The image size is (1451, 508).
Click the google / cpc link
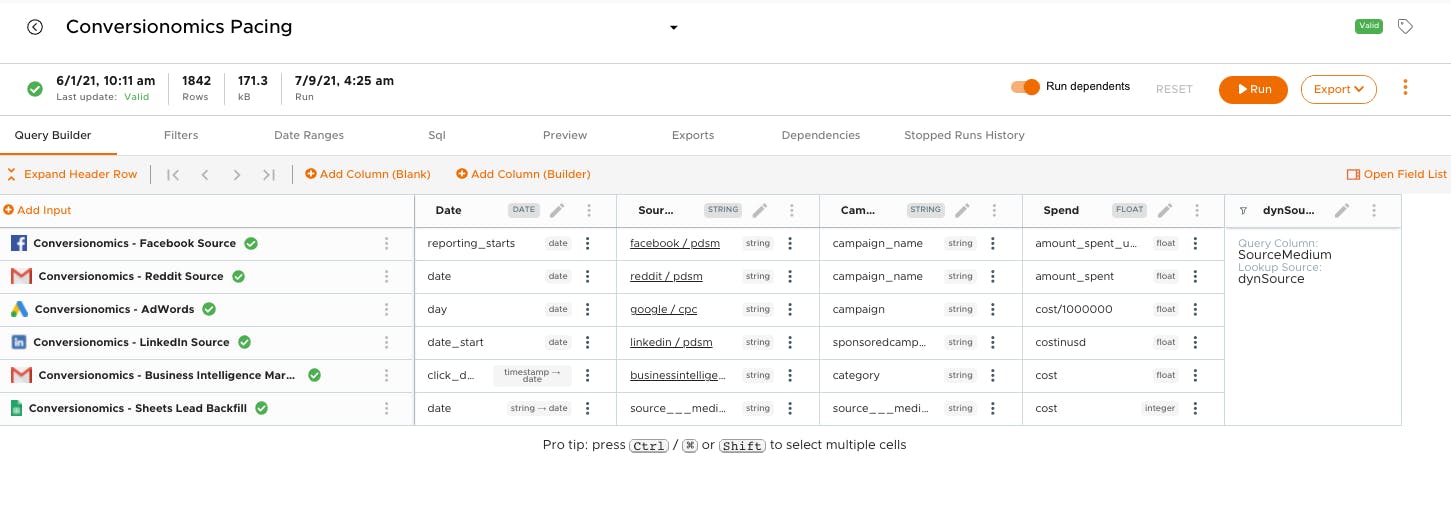pos(663,309)
